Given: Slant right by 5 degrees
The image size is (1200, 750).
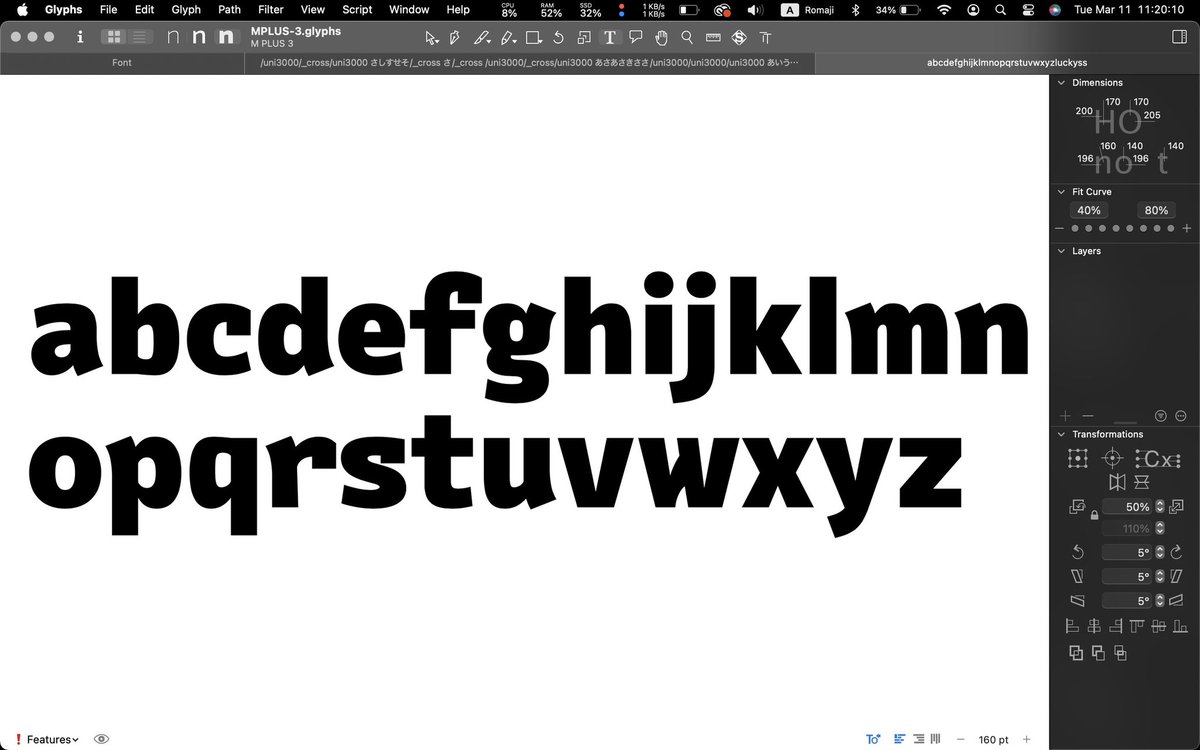Looking at the screenshot, I should (1177, 577).
